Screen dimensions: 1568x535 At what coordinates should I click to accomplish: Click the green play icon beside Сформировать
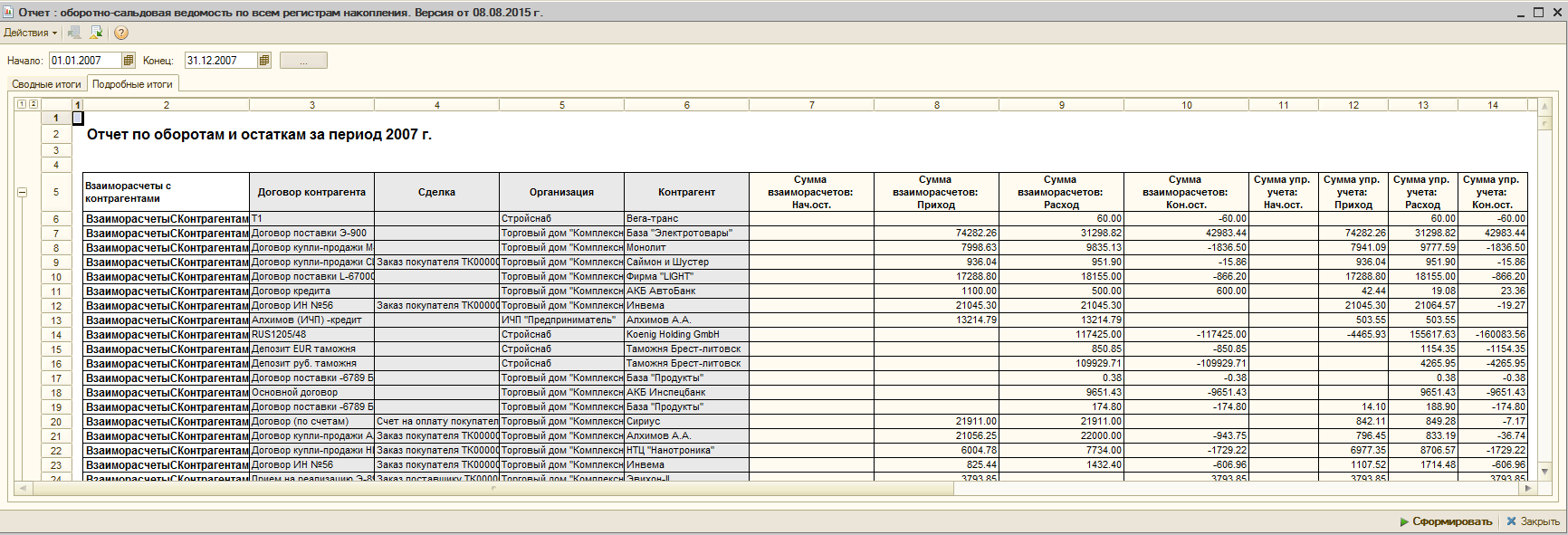1404,521
